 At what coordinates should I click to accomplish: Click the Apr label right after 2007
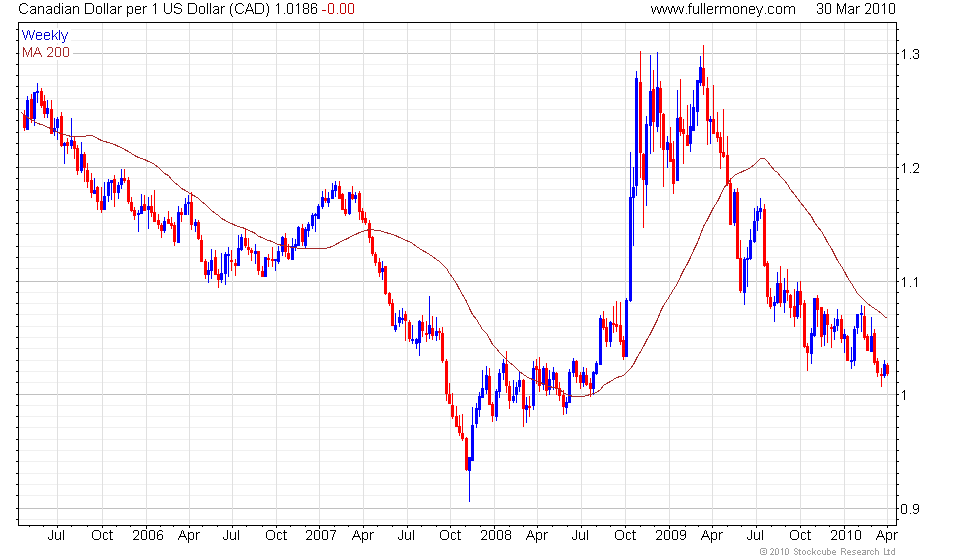[x=362, y=536]
